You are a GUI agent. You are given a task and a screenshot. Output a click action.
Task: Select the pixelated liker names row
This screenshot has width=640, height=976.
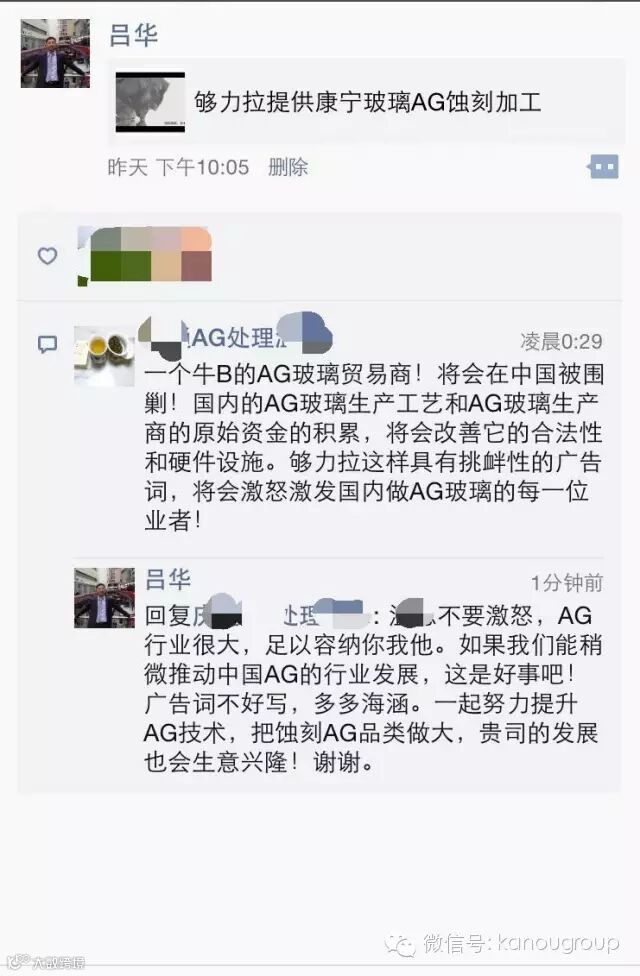click(x=144, y=256)
